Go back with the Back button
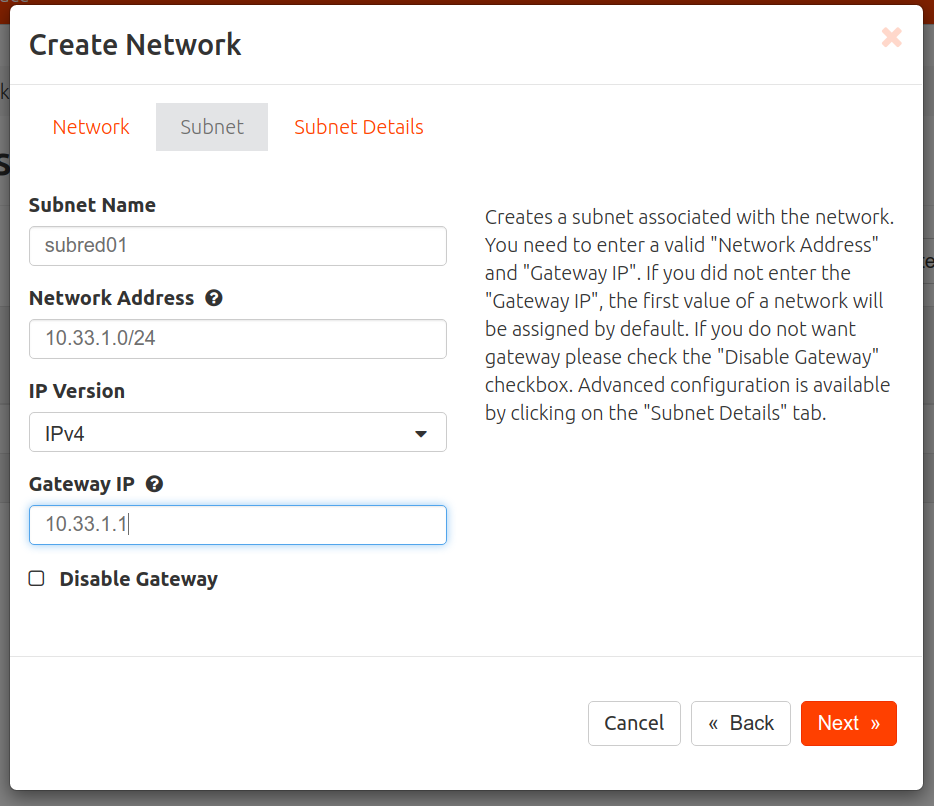This screenshot has width=934, height=806. click(740, 723)
